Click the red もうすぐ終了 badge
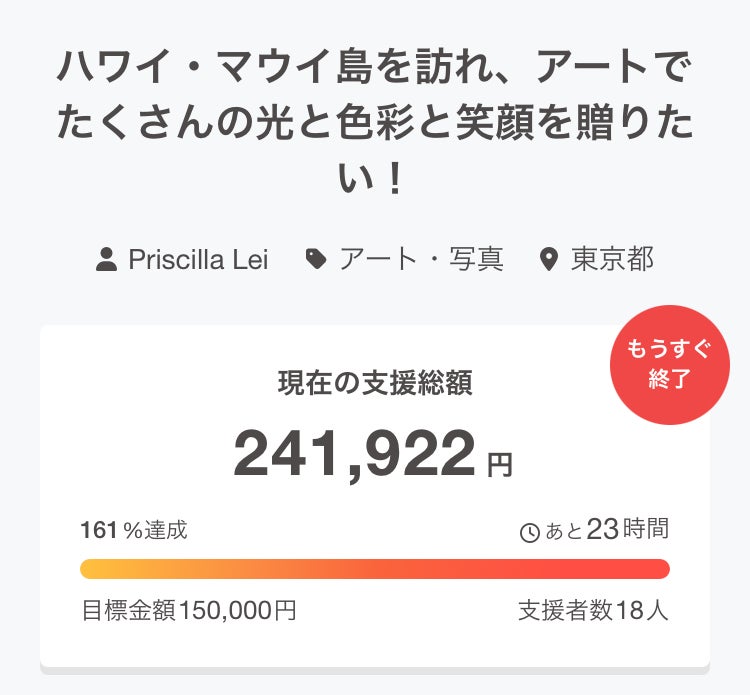 tap(670, 365)
